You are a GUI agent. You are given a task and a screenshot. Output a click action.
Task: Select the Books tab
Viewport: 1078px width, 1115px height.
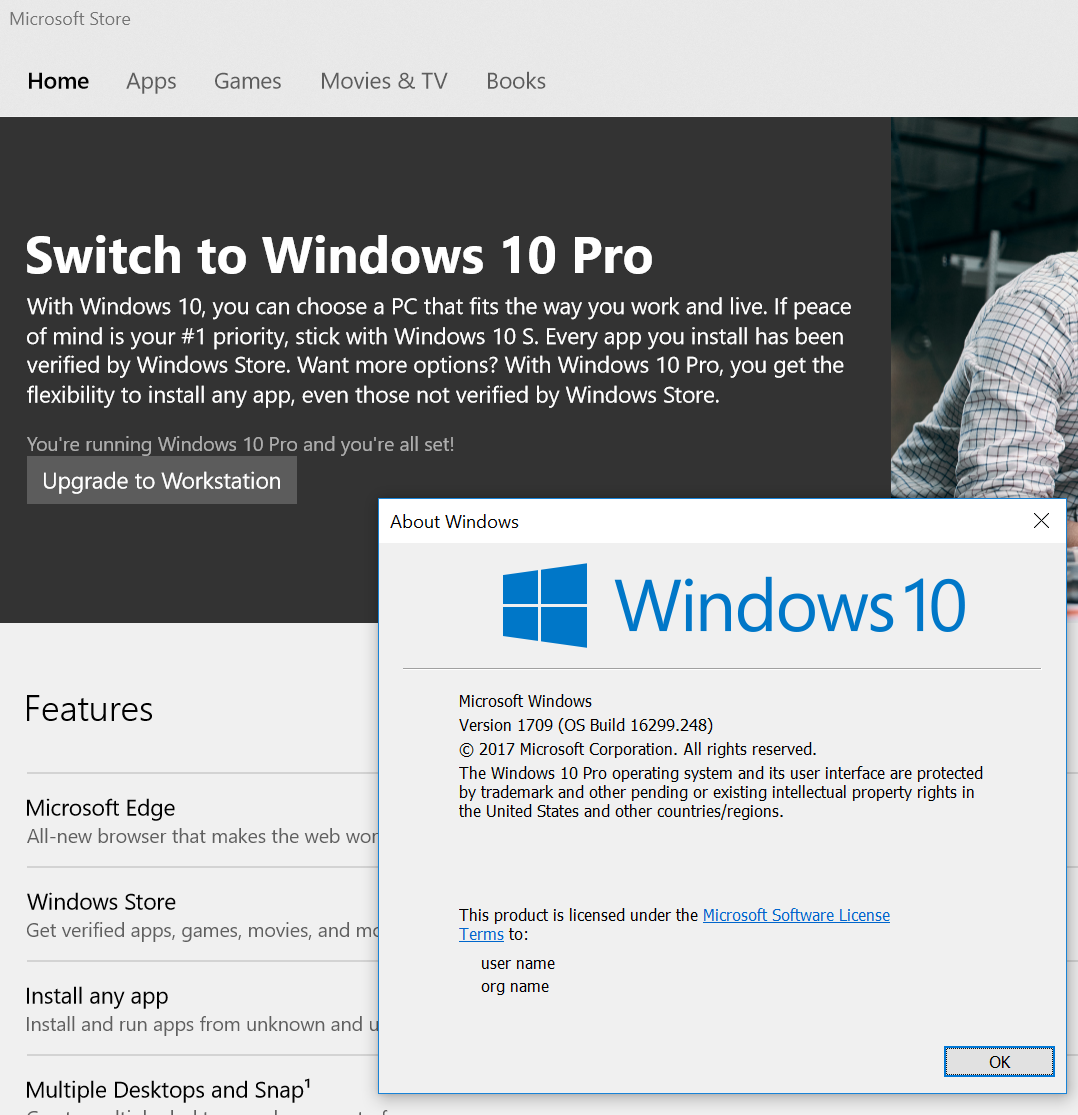pos(516,81)
